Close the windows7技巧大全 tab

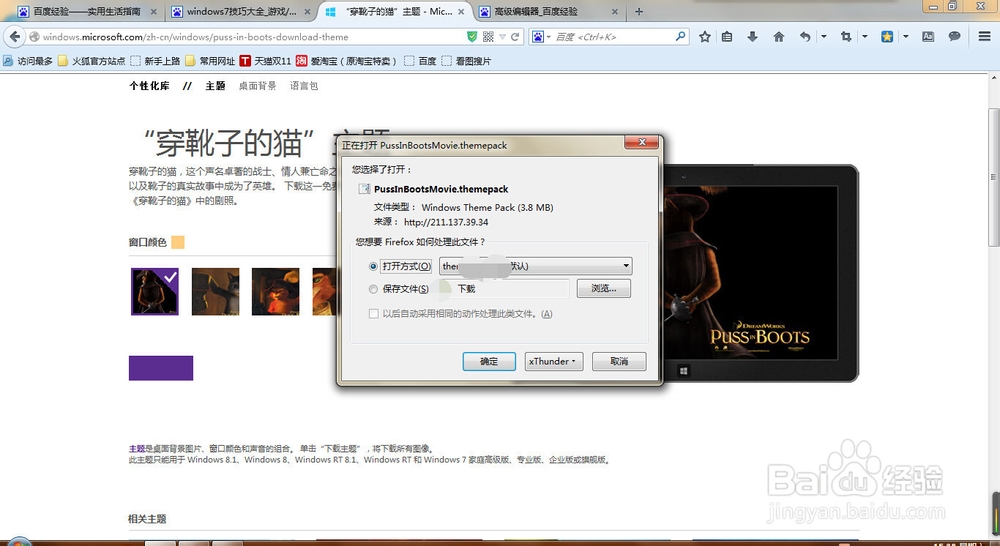click(x=308, y=11)
